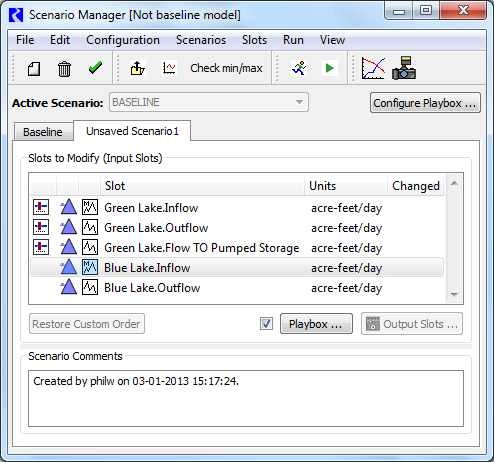Open the Active Scenario dropdown

pos(209,102)
